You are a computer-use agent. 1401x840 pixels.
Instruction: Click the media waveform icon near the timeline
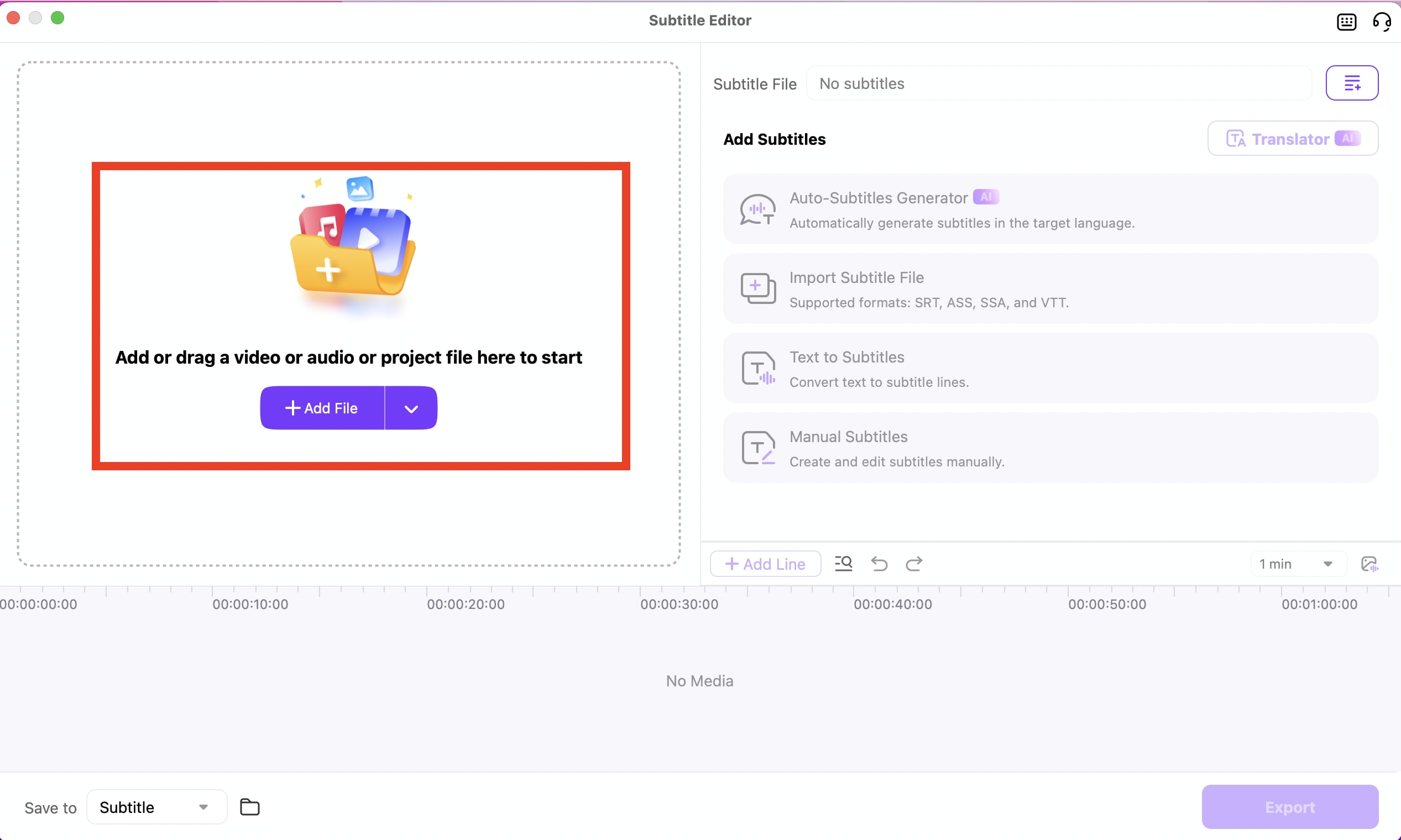coord(1371,563)
